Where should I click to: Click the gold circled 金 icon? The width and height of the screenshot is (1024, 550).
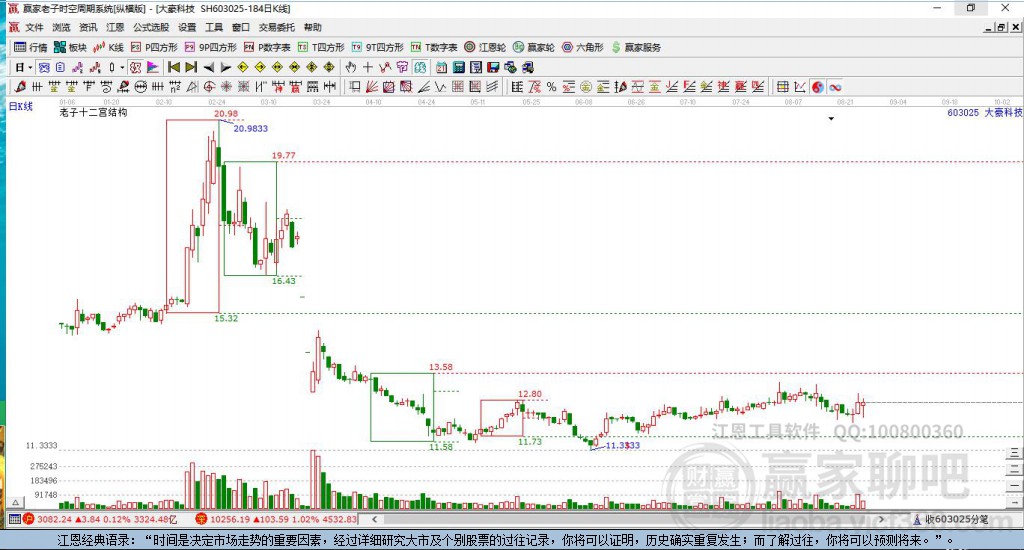(585, 86)
